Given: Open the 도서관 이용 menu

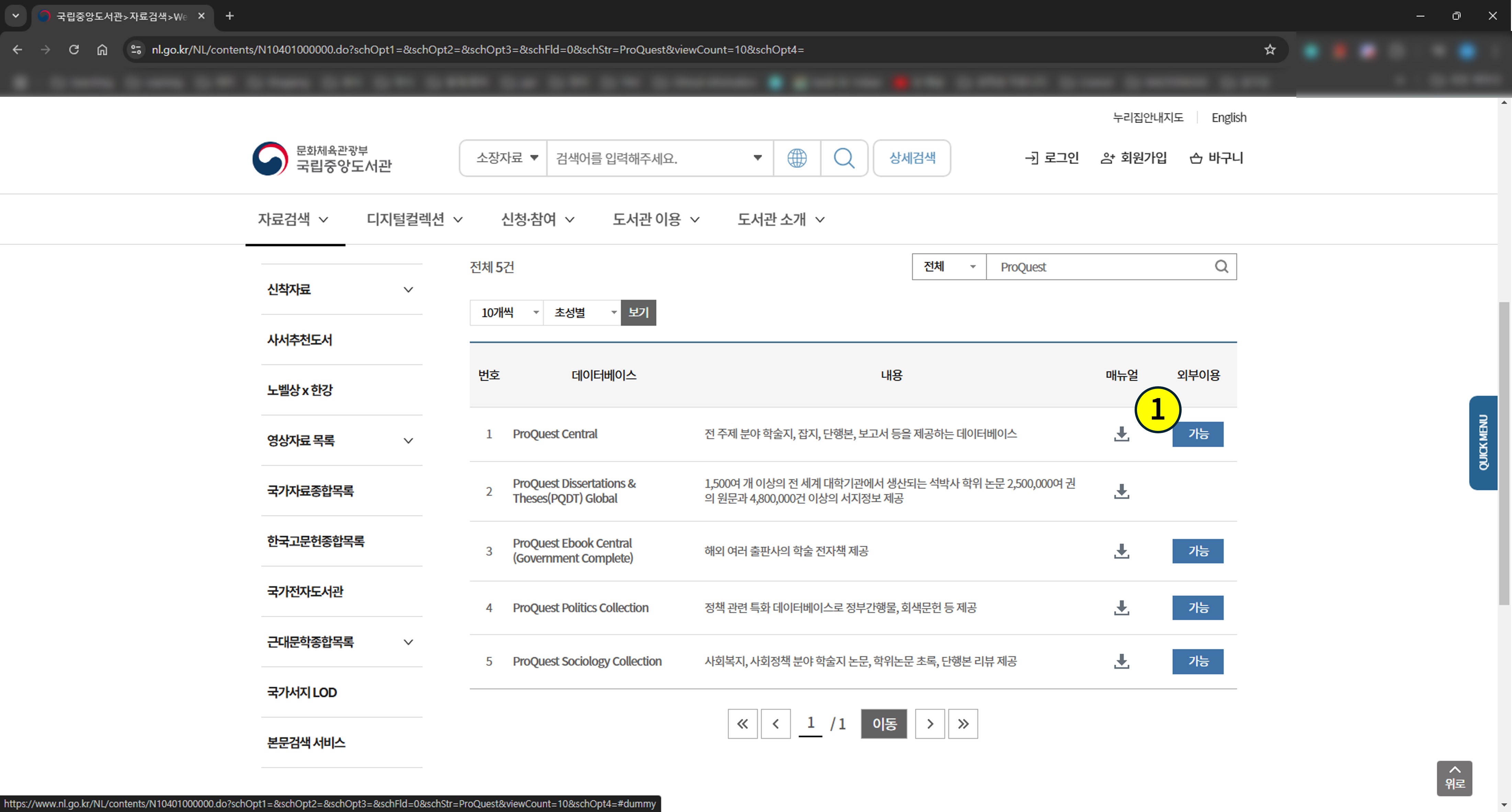Looking at the screenshot, I should (656, 219).
